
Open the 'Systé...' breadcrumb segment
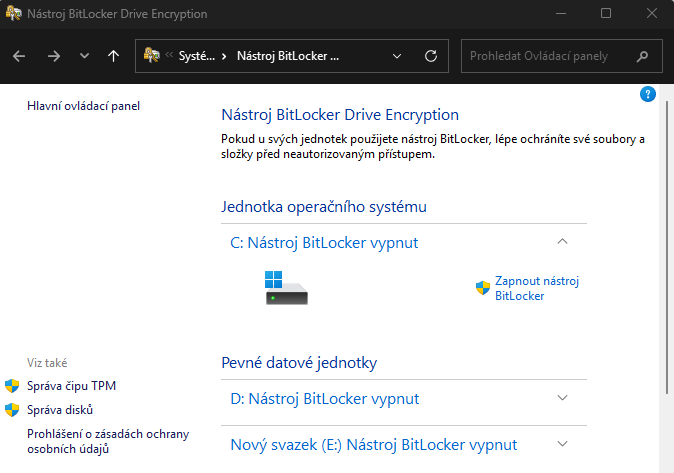click(x=196, y=56)
